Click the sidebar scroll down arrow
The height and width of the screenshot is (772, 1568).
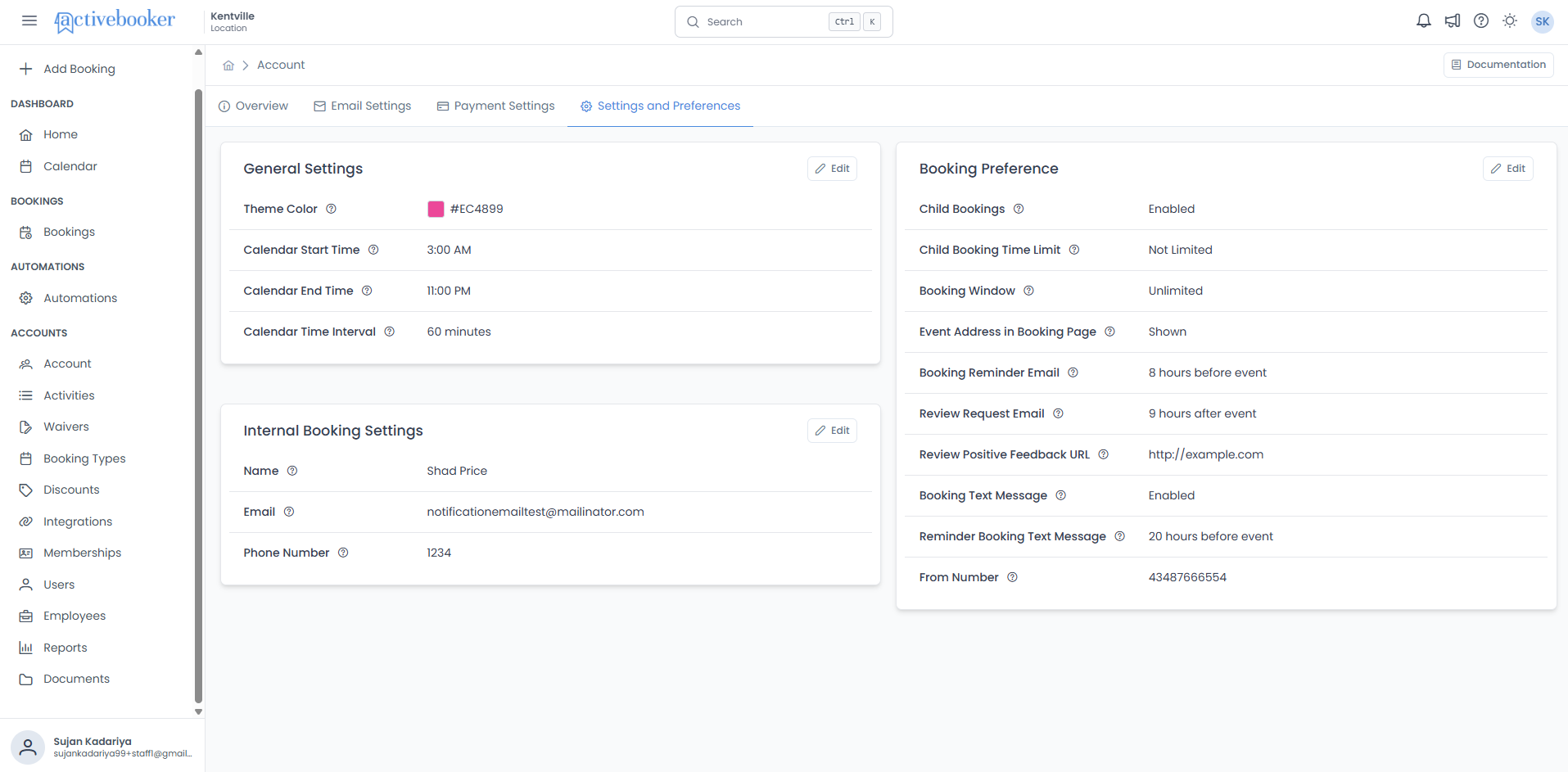tap(198, 712)
